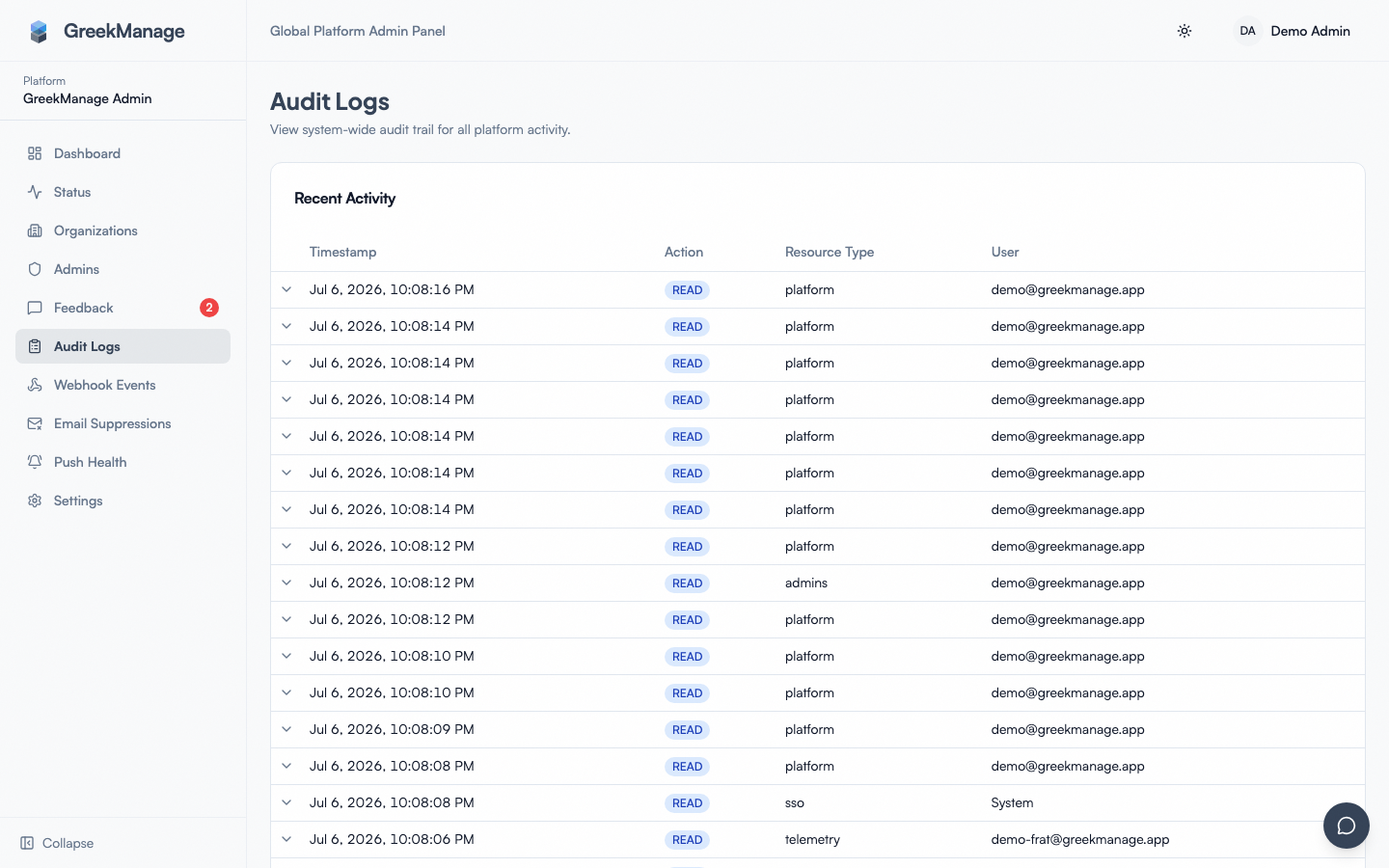This screenshot has width=1389, height=868.
Task: Expand the 10:08:06 PM demo-frat row chevron
Action: pyautogui.click(x=286, y=839)
